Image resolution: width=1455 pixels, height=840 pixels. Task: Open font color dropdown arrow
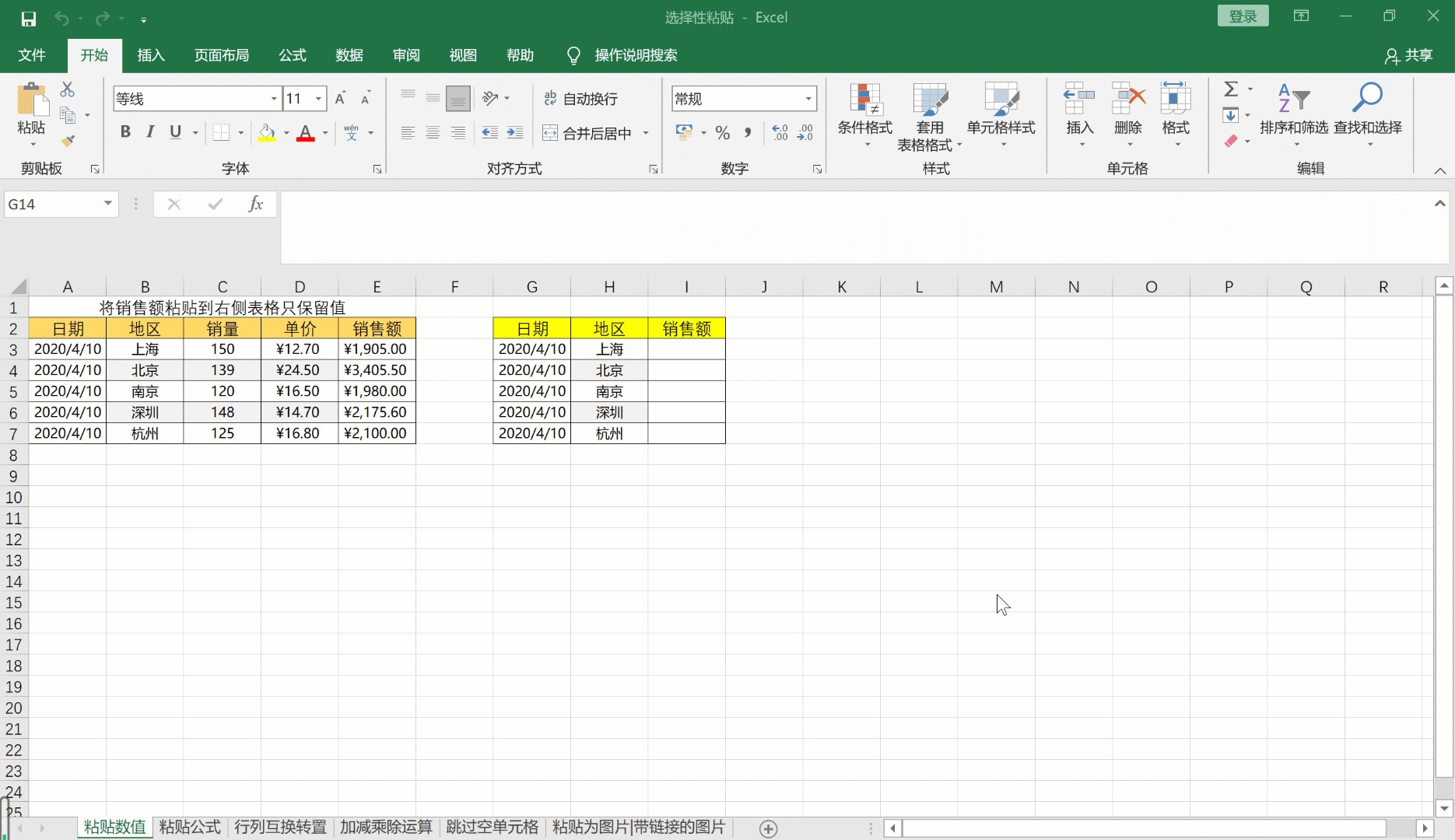point(325,133)
